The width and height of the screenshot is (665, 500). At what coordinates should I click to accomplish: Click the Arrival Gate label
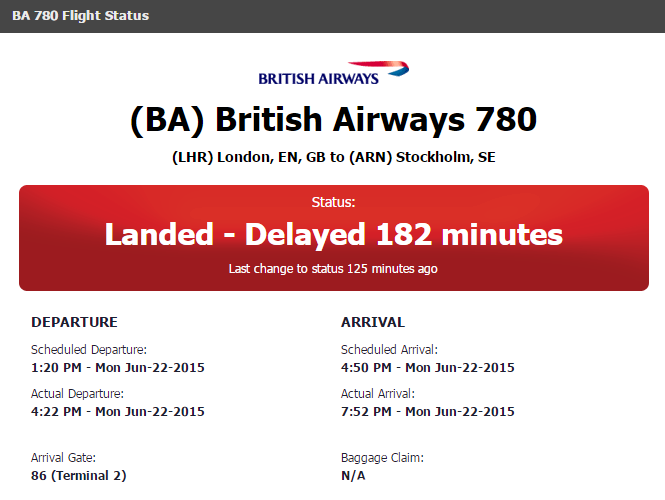pos(64,458)
